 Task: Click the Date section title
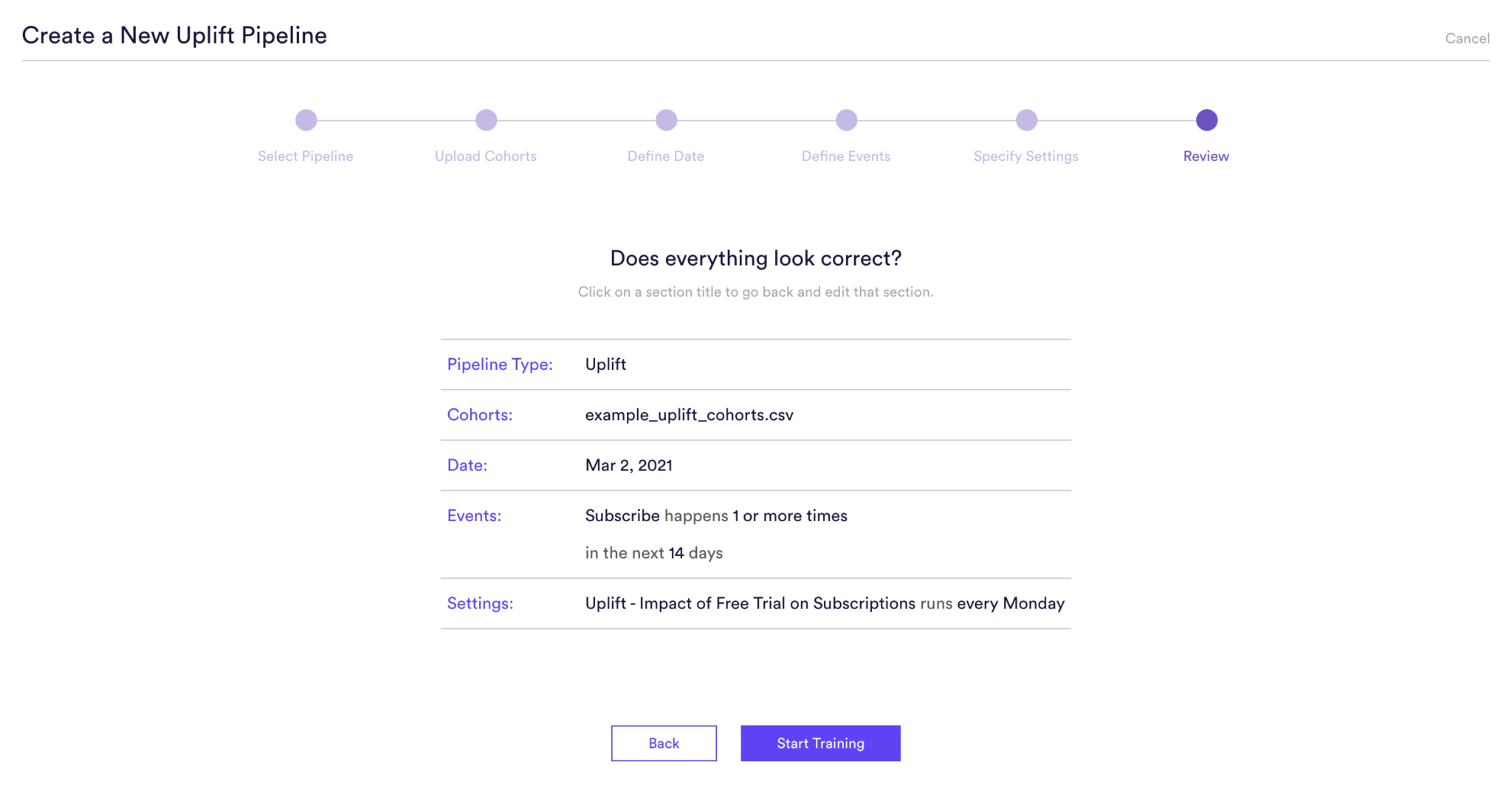(467, 465)
